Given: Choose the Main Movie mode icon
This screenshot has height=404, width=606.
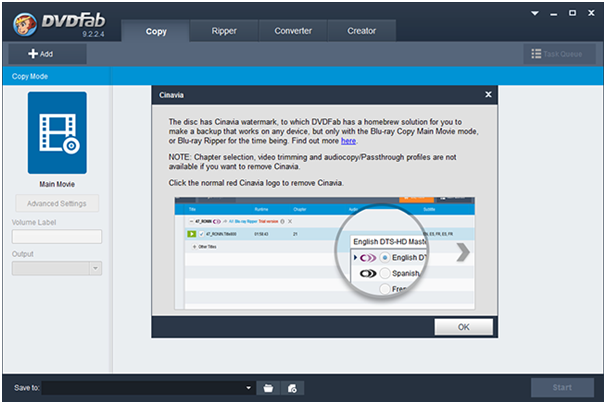Looking at the screenshot, I should click(57, 133).
